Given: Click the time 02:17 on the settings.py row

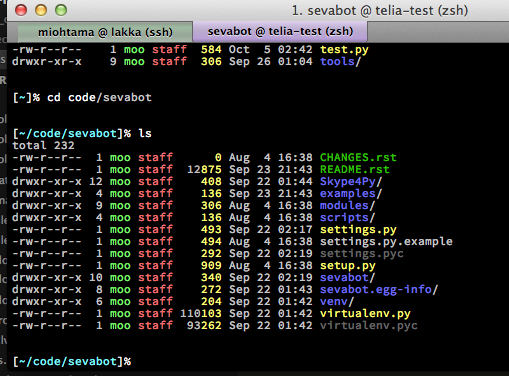Looking at the screenshot, I should pyautogui.click(x=295, y=229).
